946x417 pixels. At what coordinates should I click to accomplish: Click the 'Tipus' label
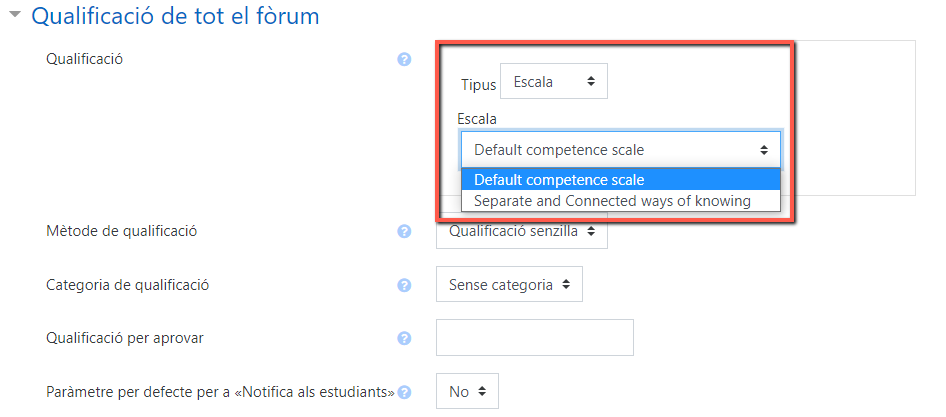pos(478,85)
